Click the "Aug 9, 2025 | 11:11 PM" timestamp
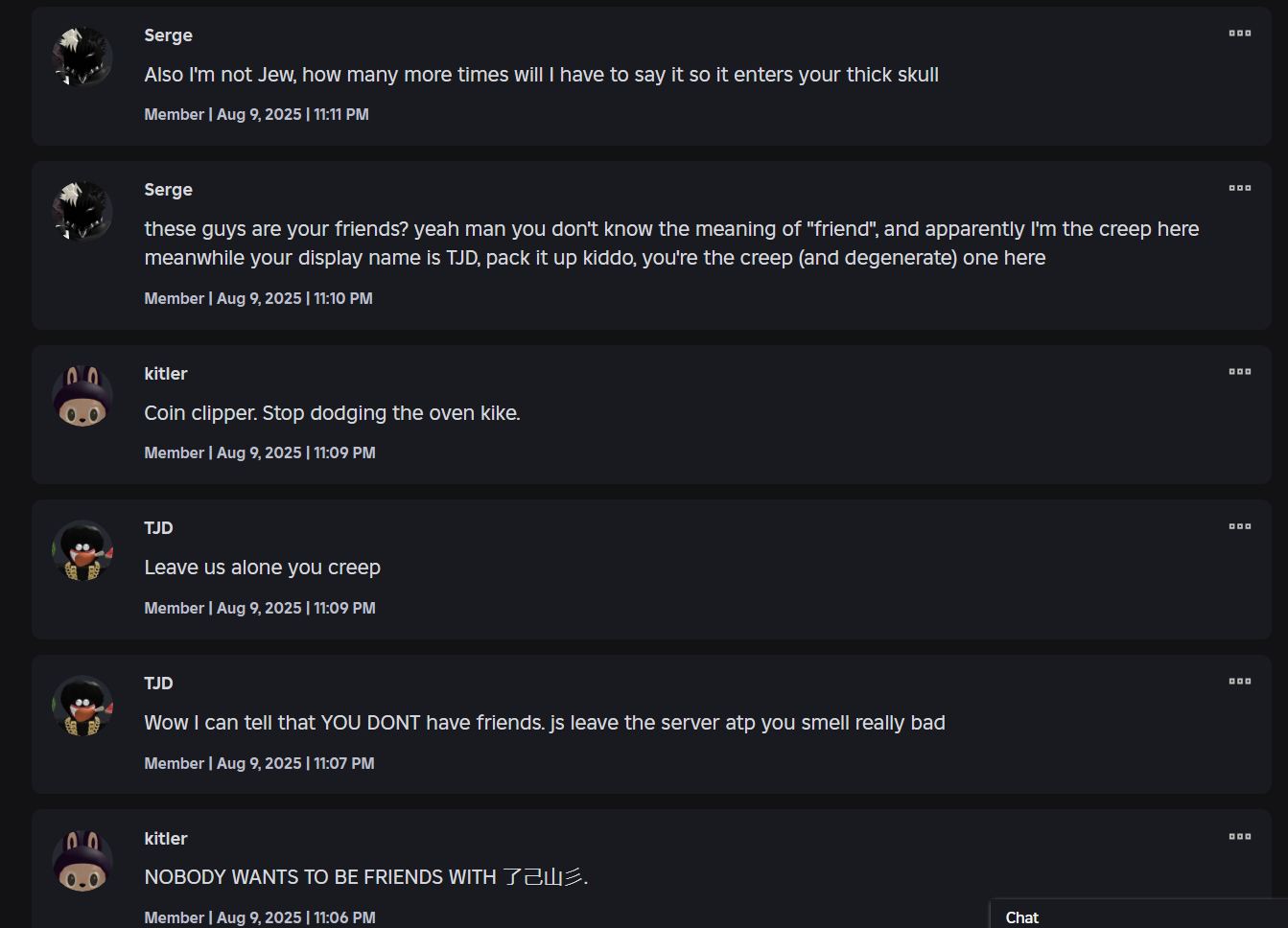Screen dimensions: 1288x928 click(x=293, y=115)
